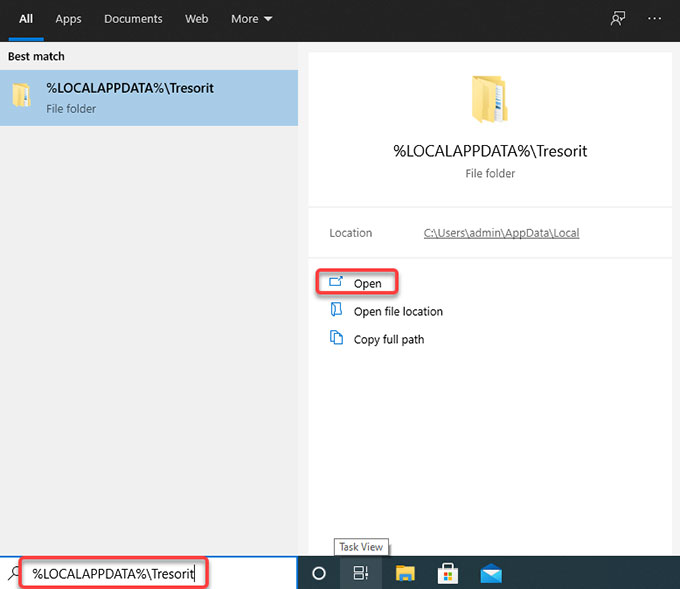Click the large folder thumbnail in preview pane

[x=490, y=99]
